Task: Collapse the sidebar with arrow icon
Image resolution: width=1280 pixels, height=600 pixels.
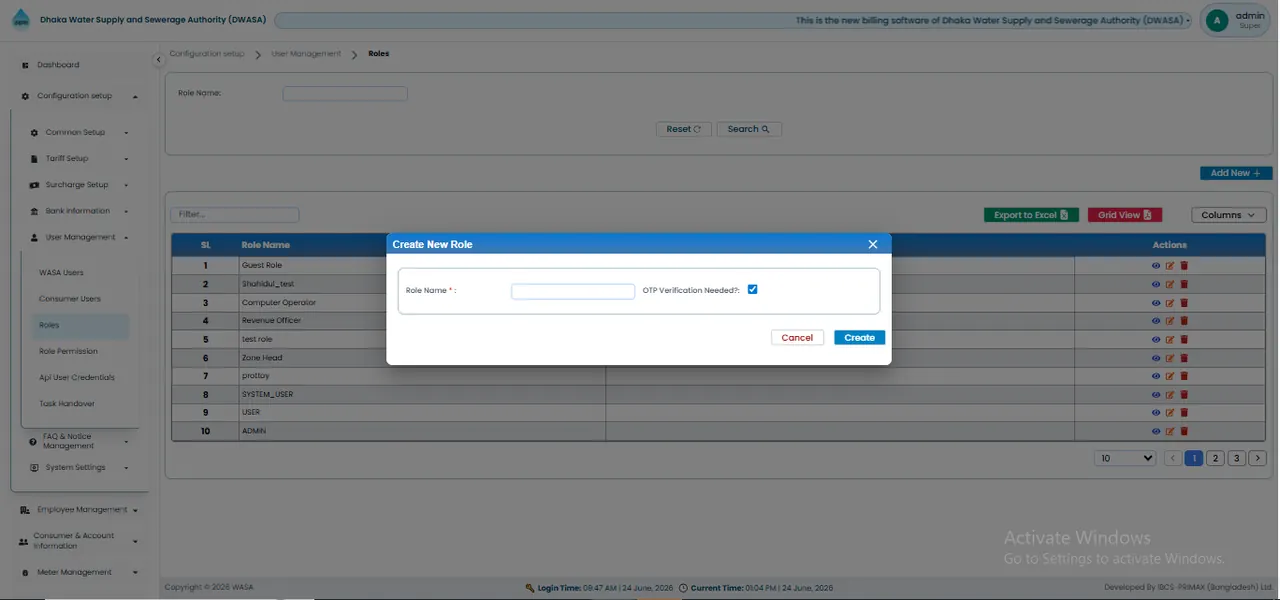Action: 158,61
